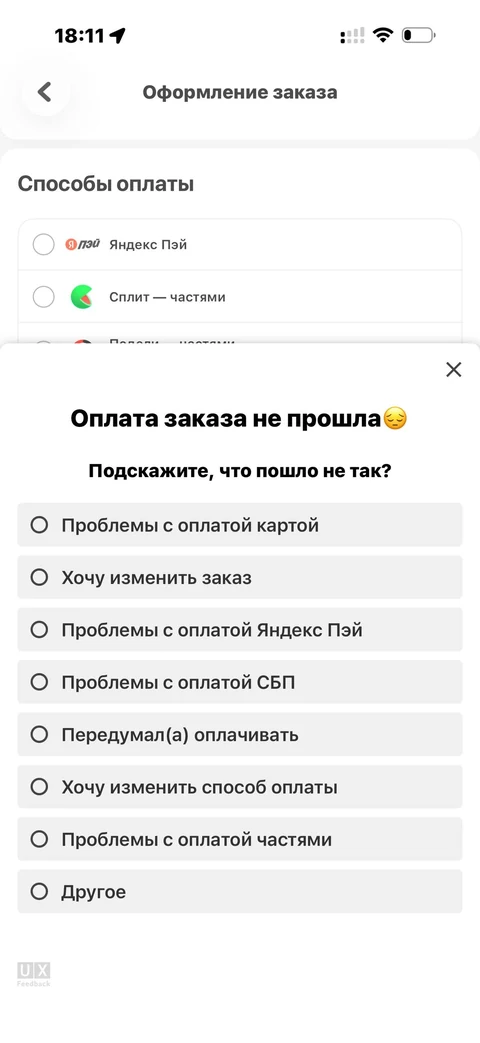Mark "Проблемы с оплатой частями"
480x1043 pixels.
(x=239, y=839)
